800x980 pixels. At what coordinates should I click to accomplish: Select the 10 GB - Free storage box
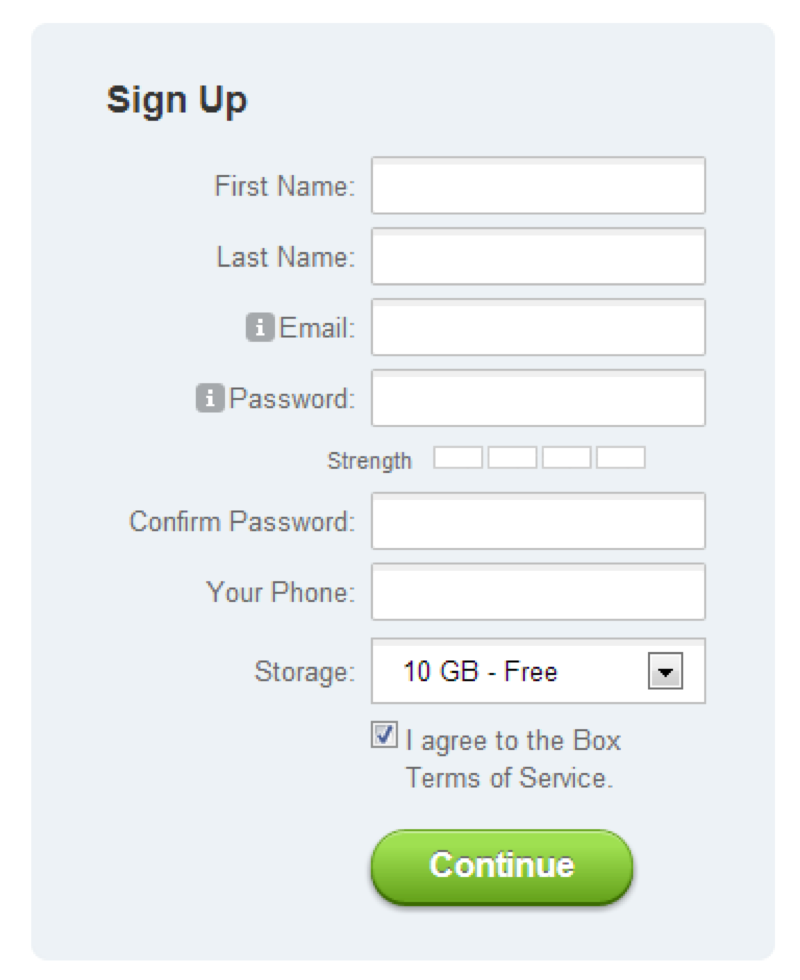click(538, 671)
